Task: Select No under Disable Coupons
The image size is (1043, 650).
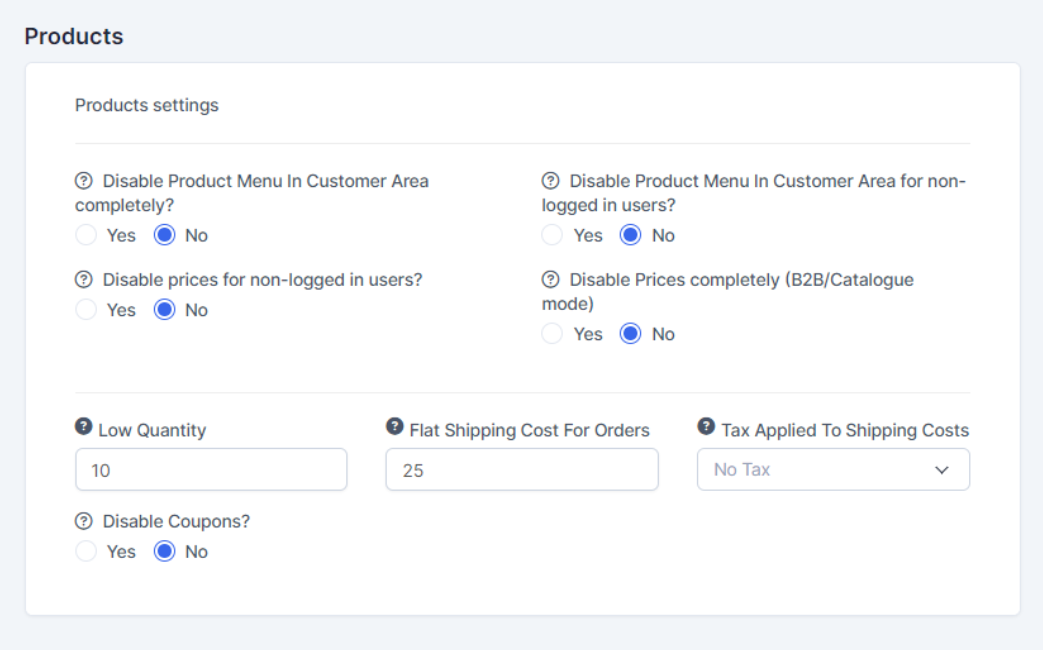Action: (164, 551)
